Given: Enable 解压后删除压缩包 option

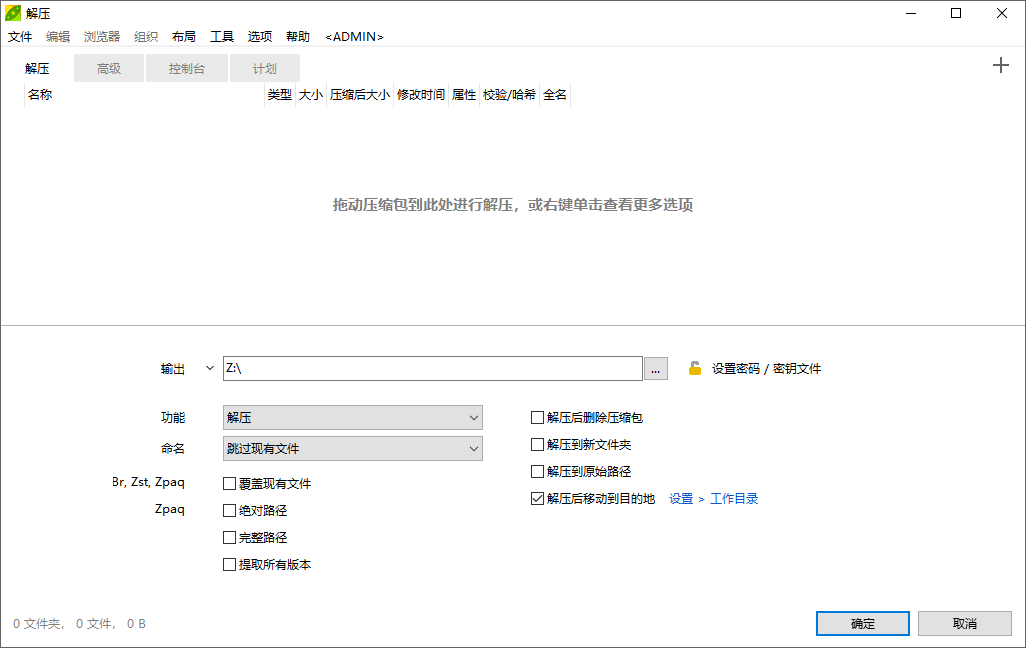Looking at the screenshot, I should coord(536,417).
